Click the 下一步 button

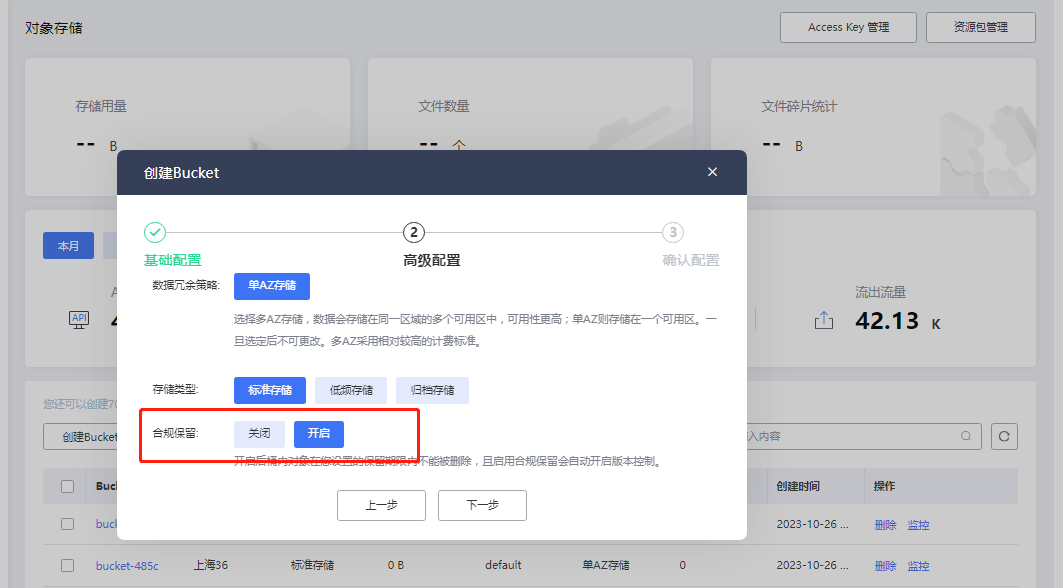pos(482,505)
